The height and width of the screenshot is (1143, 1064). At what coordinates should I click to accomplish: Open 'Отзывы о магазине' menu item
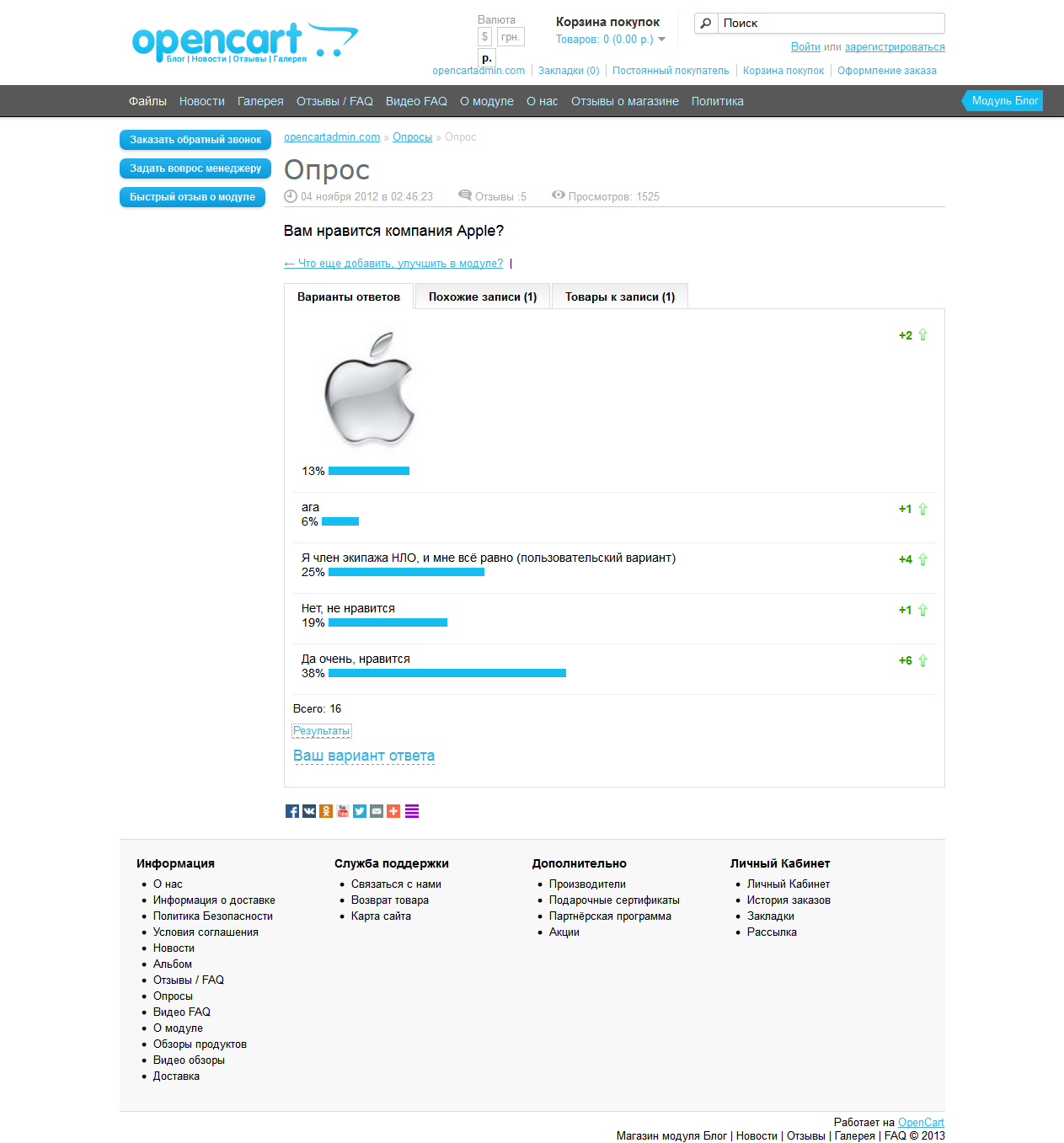[625, 101]
